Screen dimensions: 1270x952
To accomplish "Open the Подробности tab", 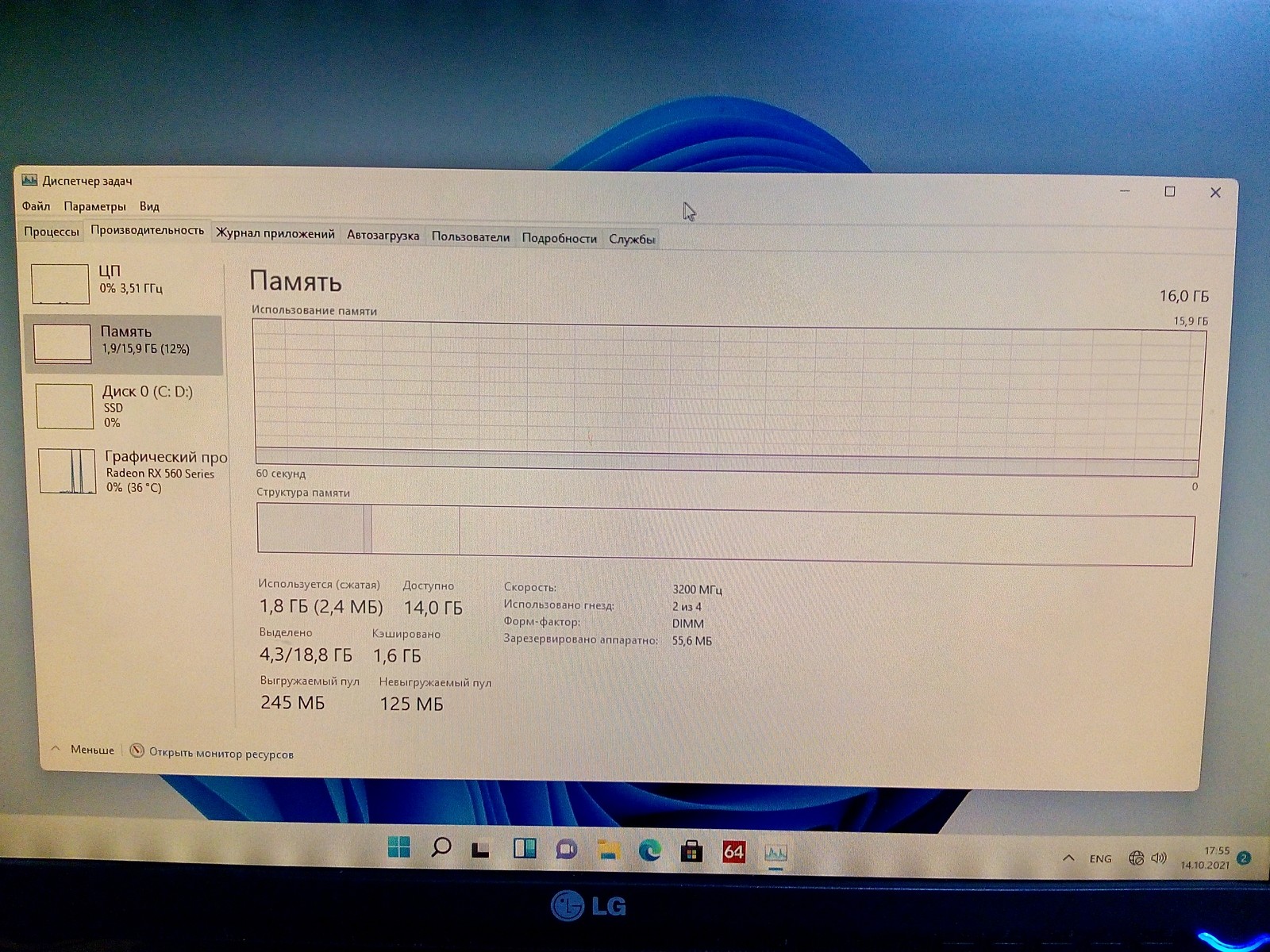I will pyautogui.click(x=559, y=238).
